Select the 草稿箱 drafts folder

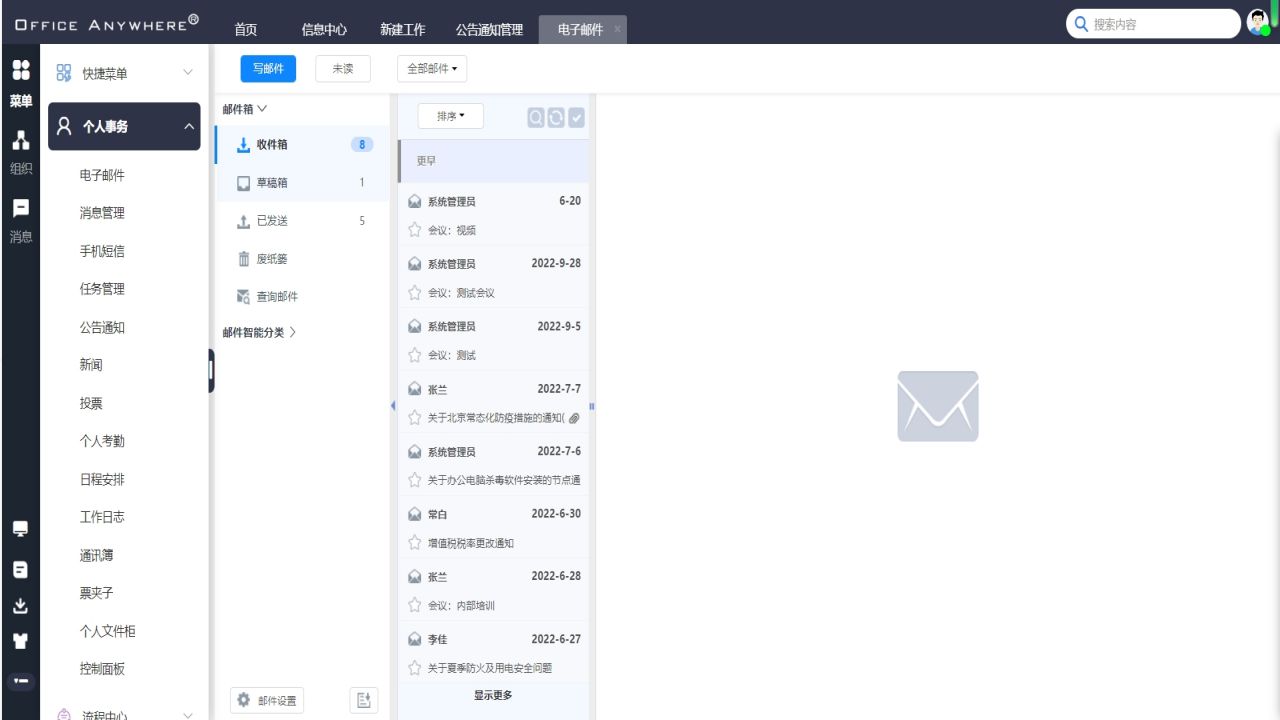click(270, 182)
